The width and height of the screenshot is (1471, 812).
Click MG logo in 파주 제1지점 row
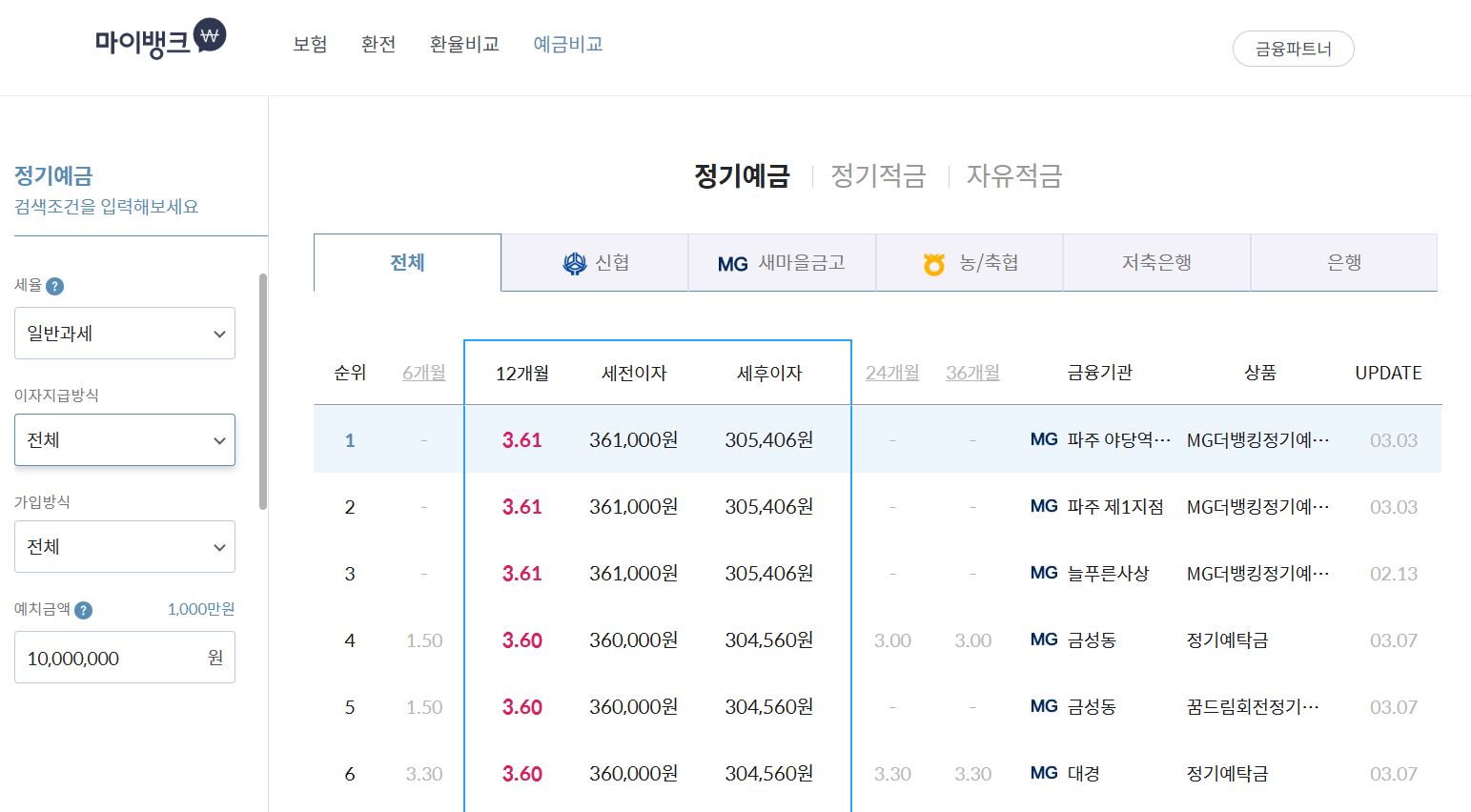point(1044,506)
